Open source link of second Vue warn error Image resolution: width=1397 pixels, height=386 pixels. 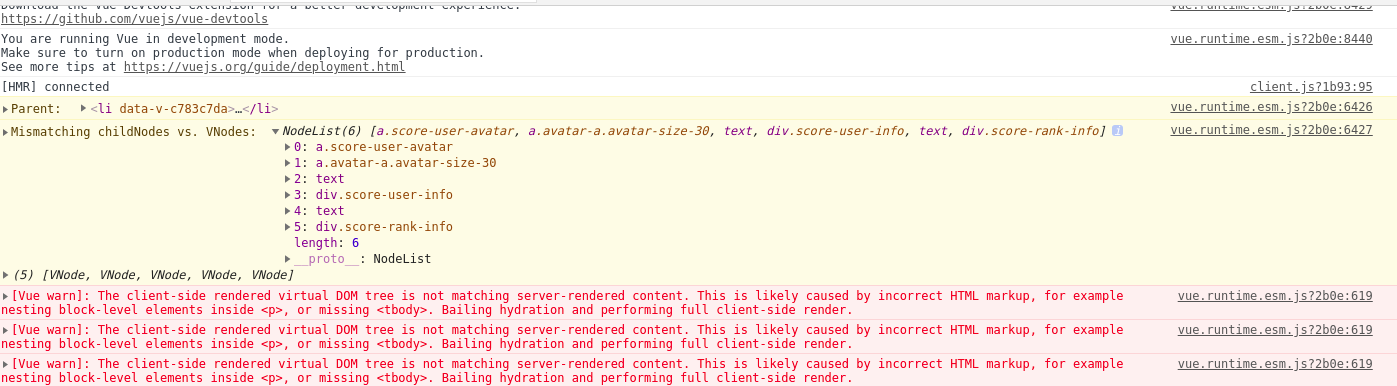1275,330
